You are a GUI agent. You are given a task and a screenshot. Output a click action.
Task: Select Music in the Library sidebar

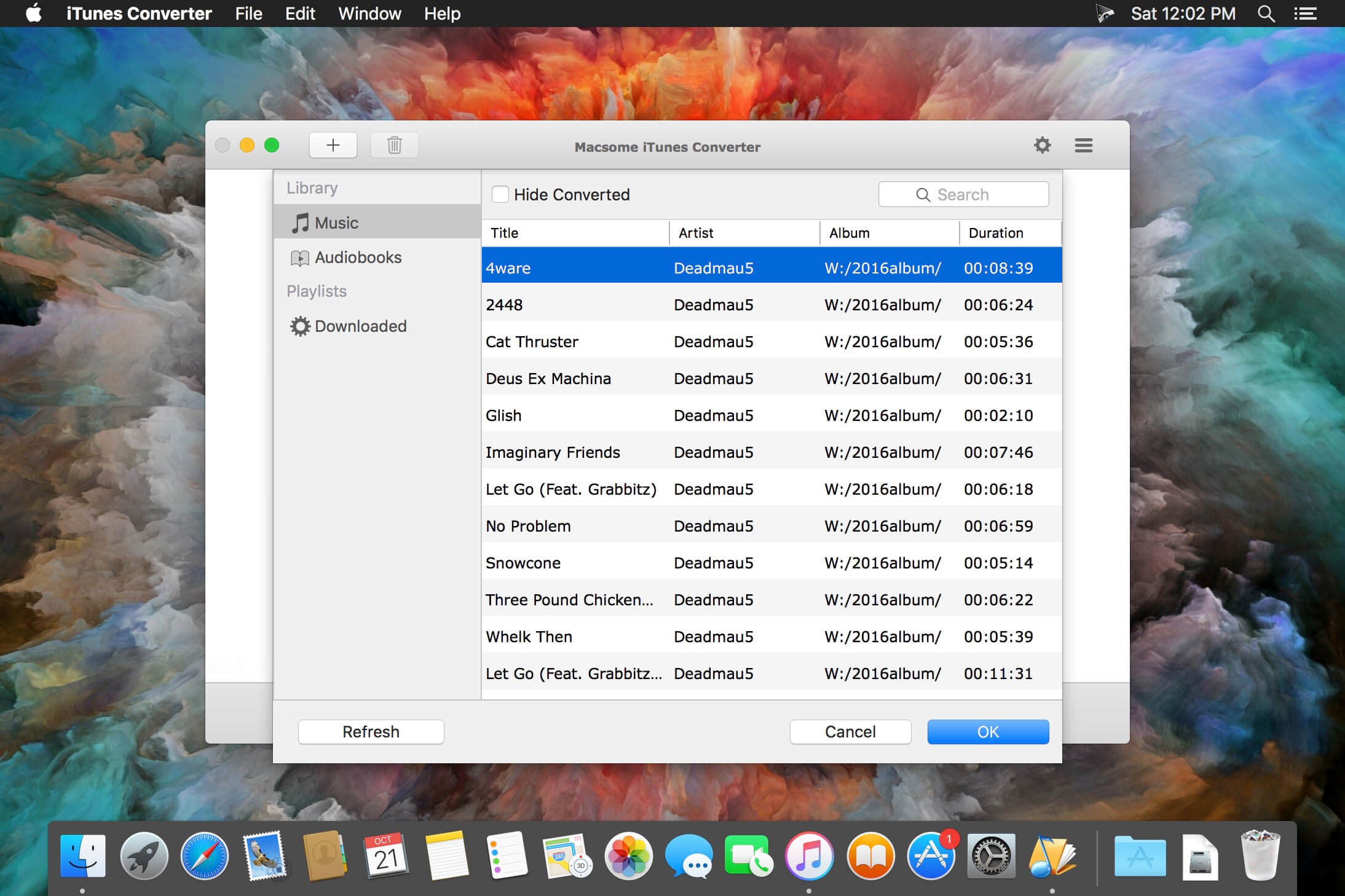pos(336,222)
